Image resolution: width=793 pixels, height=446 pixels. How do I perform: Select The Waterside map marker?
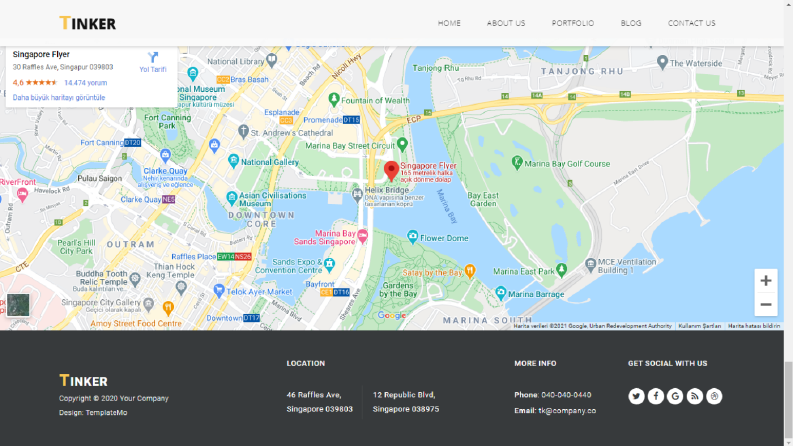(x=663, y=62)
